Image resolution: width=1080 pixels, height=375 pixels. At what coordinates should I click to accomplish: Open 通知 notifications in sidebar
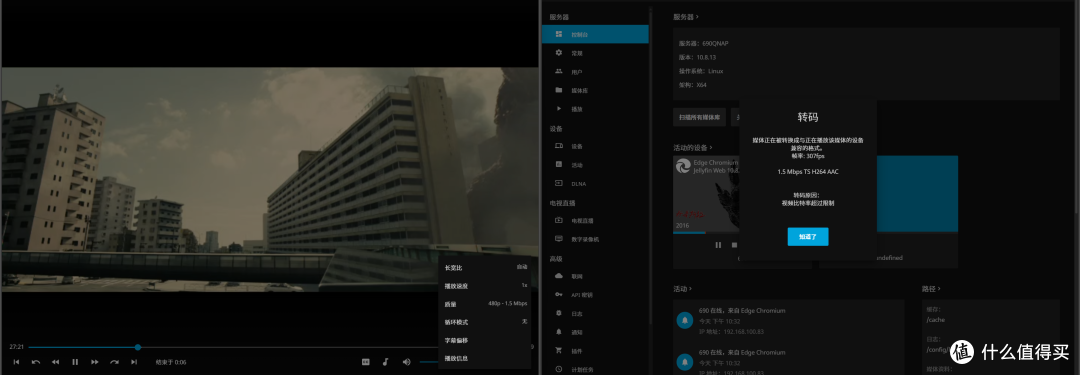tap(595, 332)
